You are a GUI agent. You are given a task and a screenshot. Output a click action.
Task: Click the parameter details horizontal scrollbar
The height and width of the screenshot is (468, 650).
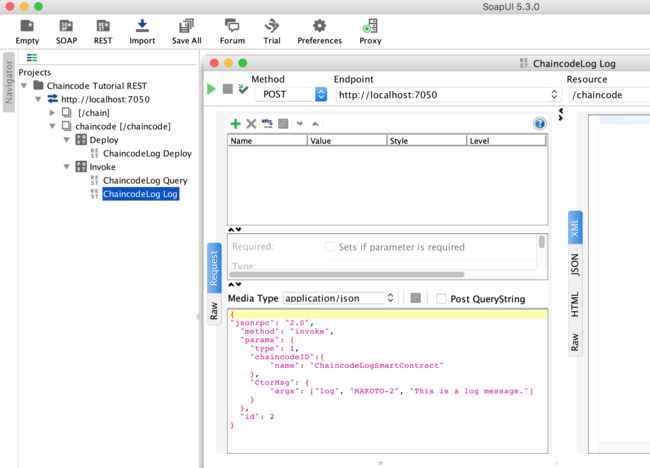[347, 274]
